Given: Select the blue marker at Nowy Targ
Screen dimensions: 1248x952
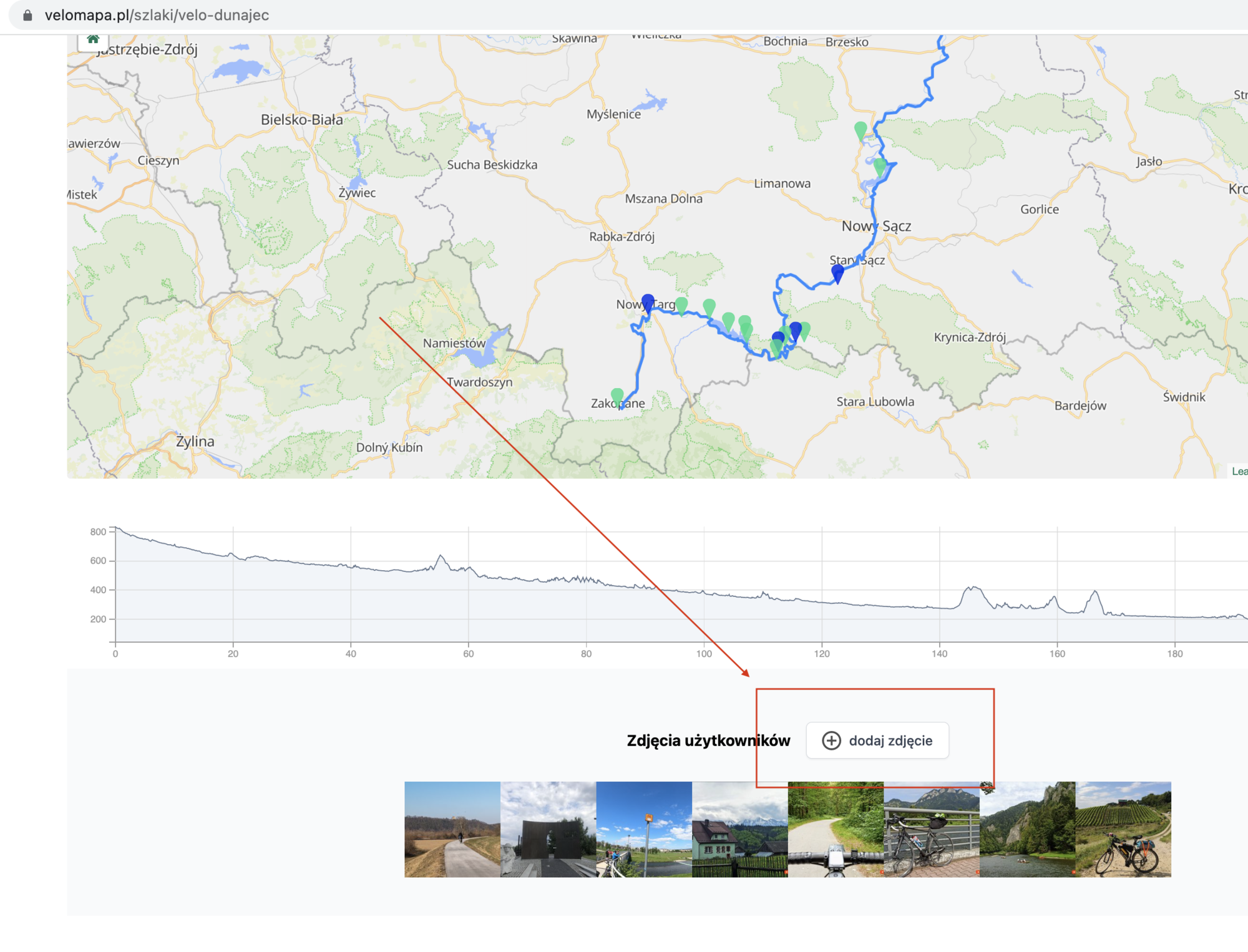Looking at the screenshot, I should 648,303.
